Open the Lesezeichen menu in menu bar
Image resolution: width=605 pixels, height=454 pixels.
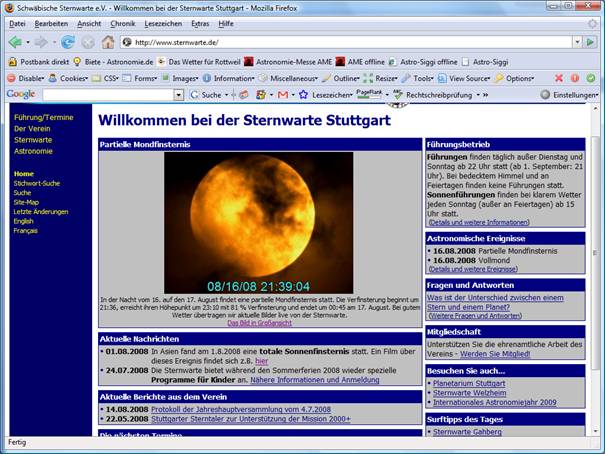pos(163,24)
